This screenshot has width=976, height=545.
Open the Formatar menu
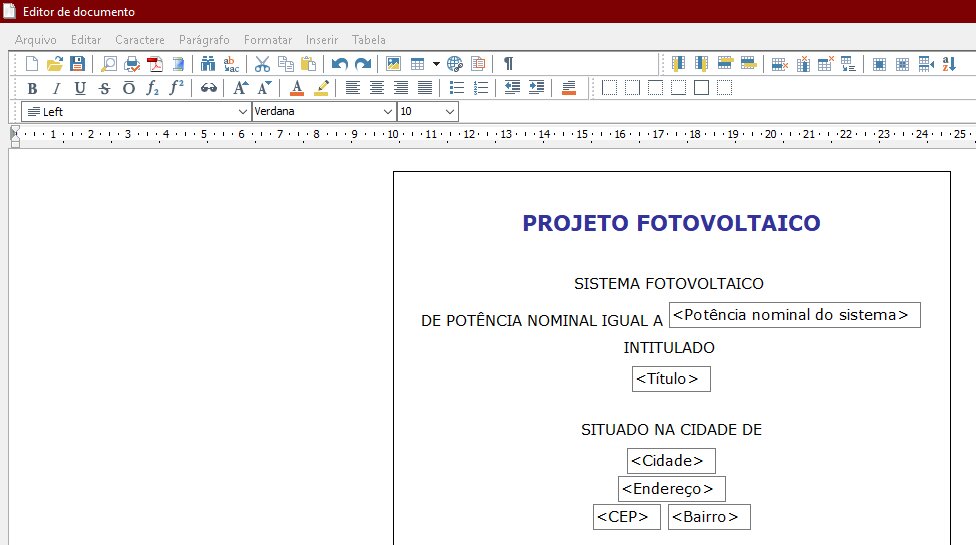tap(268, 40)
